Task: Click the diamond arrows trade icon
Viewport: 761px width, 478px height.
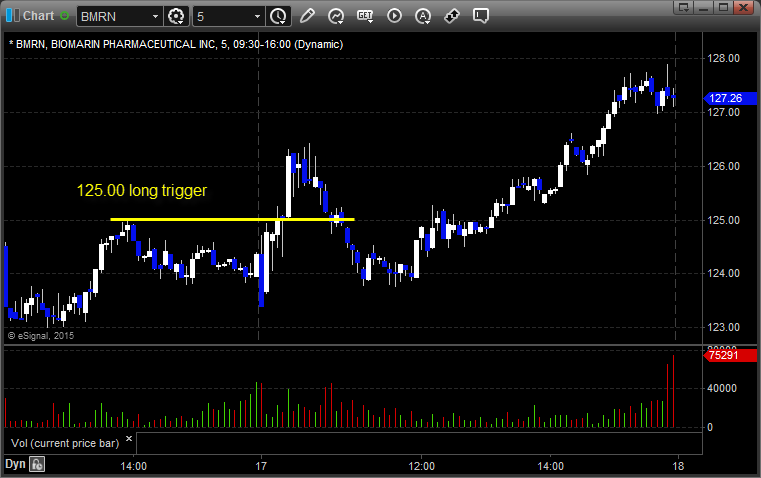Action: click(452, 16)
